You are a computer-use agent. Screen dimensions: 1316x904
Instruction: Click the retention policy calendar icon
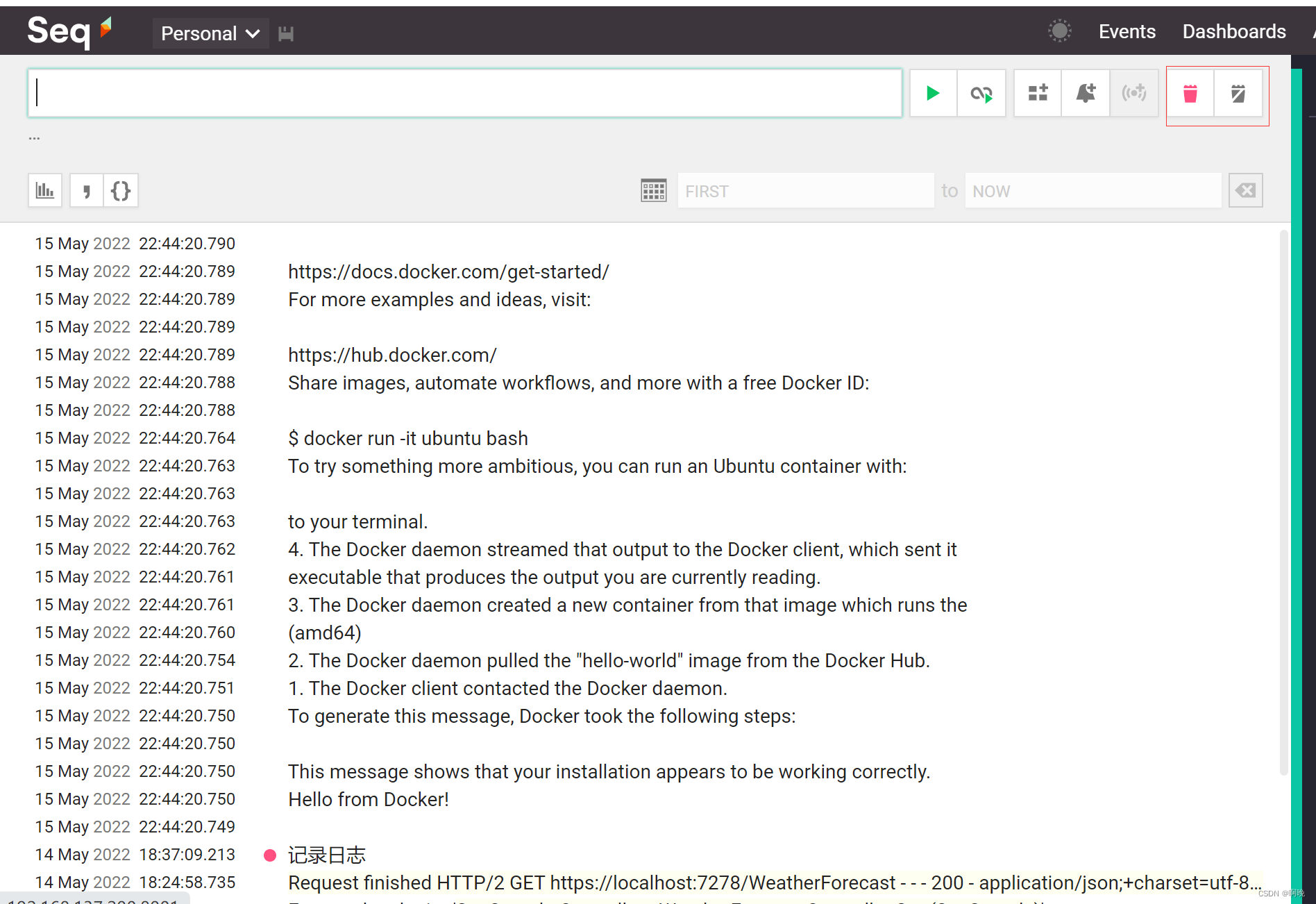point(1238,94)
